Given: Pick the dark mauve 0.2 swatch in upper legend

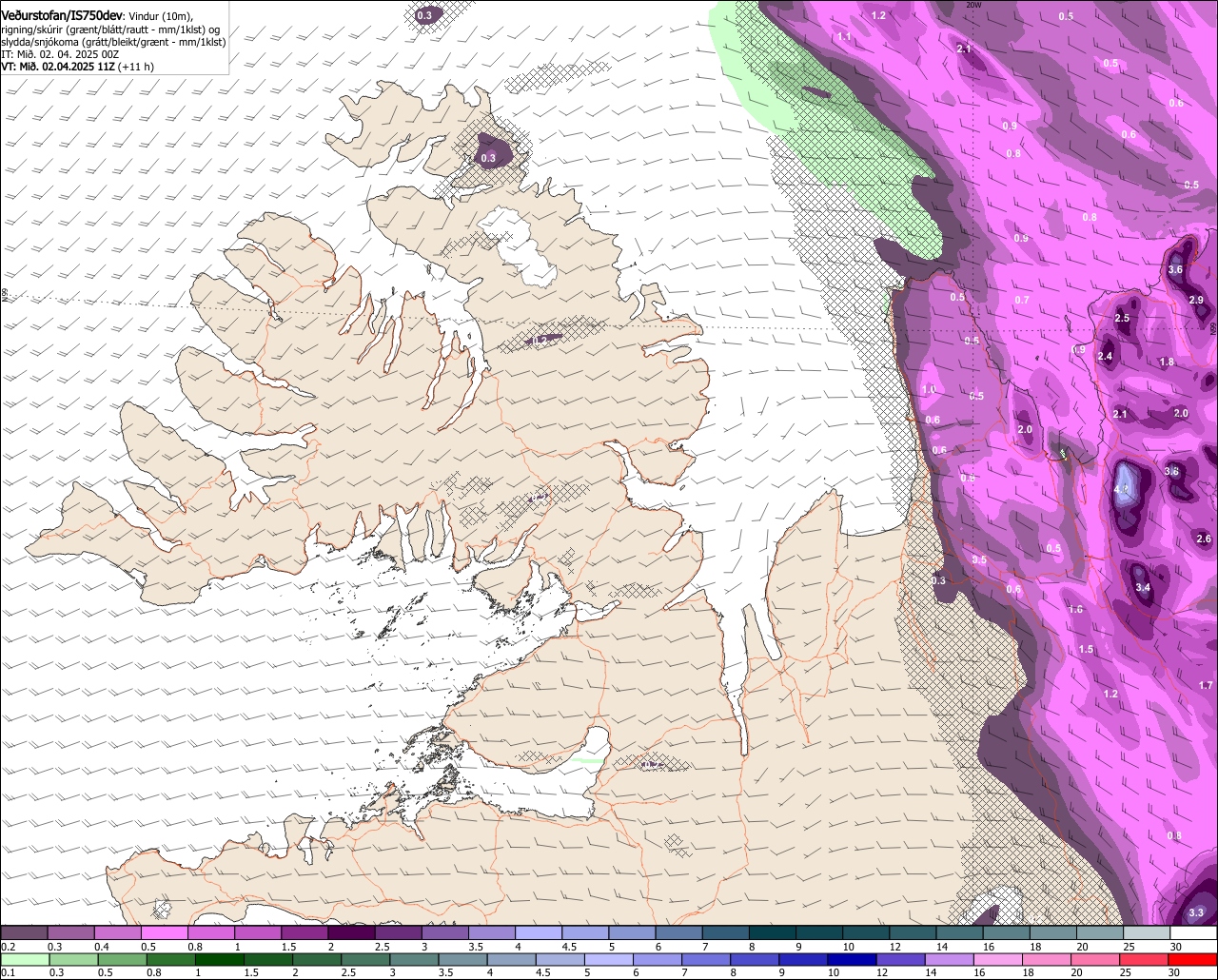Looking at the screenshot, I should 23,933.
